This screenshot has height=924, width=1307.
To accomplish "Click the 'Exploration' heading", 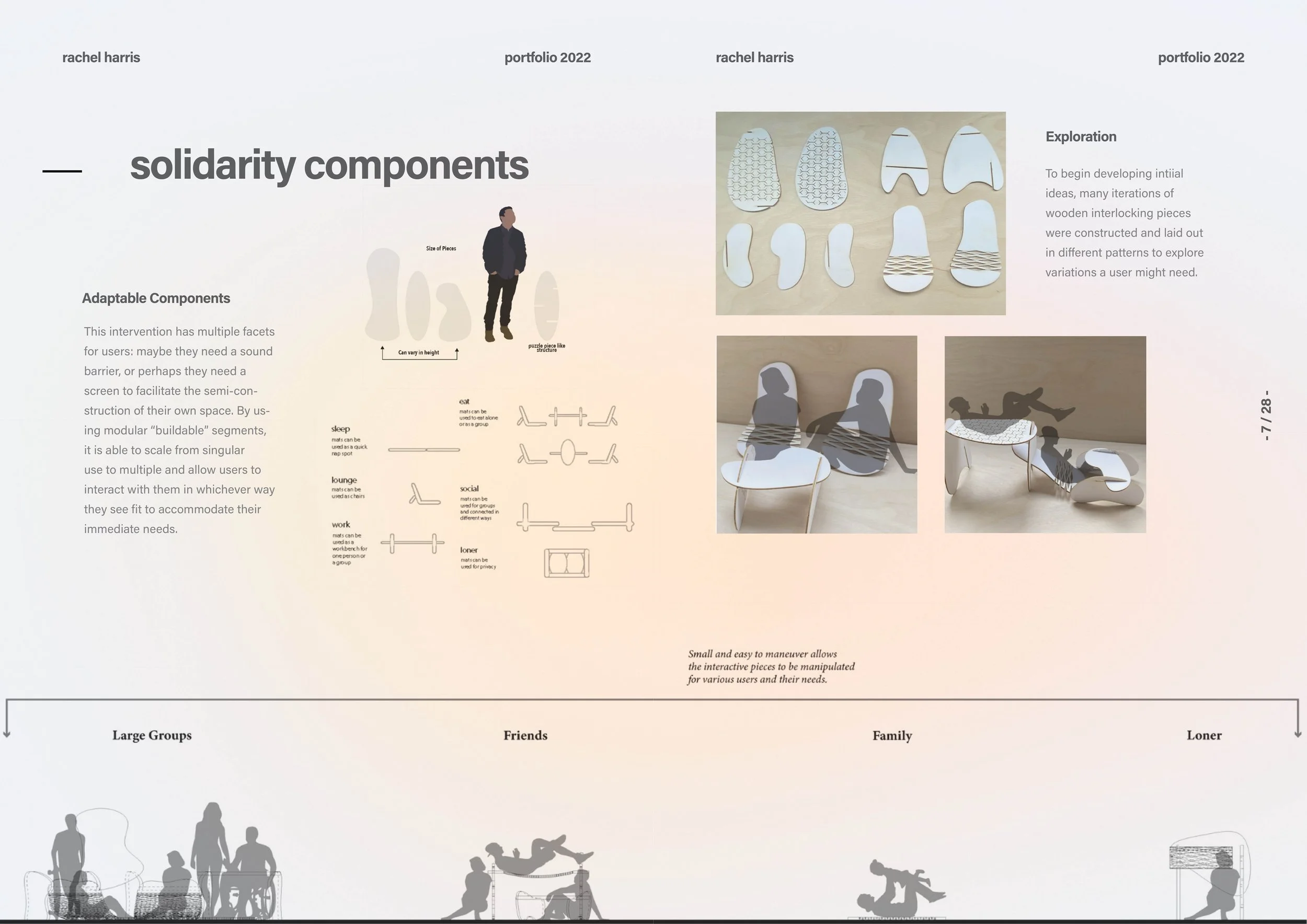I will click(x=1081, y=136).
